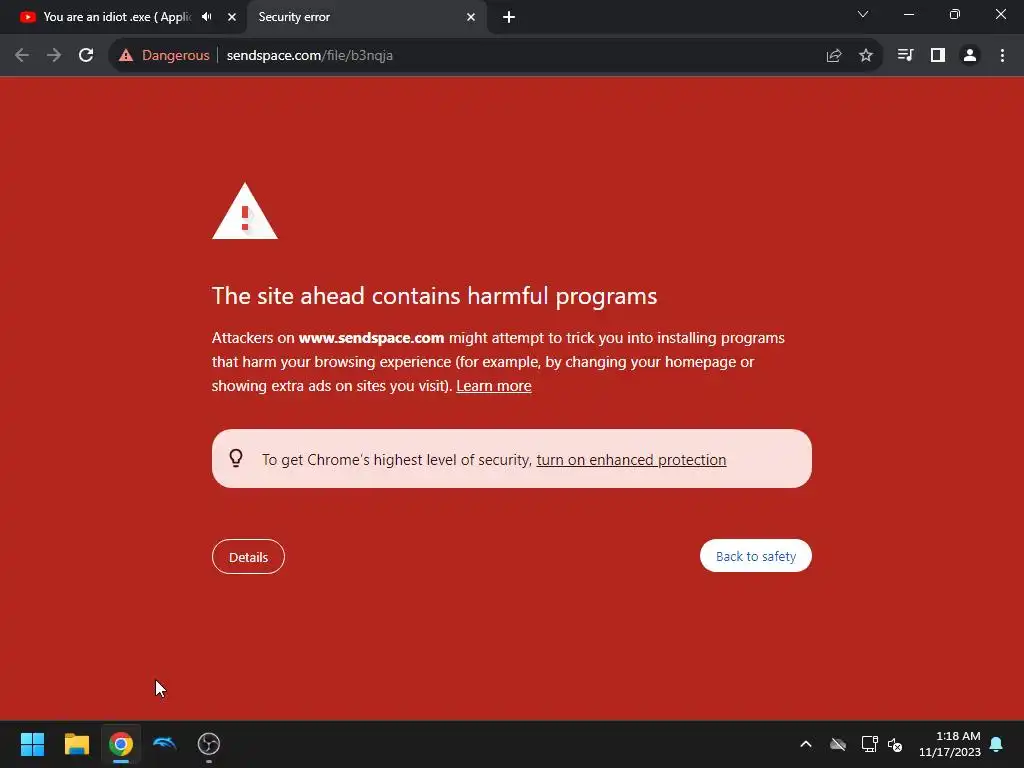Open OBS Studio from the taskbar

(x=209, y=744)
